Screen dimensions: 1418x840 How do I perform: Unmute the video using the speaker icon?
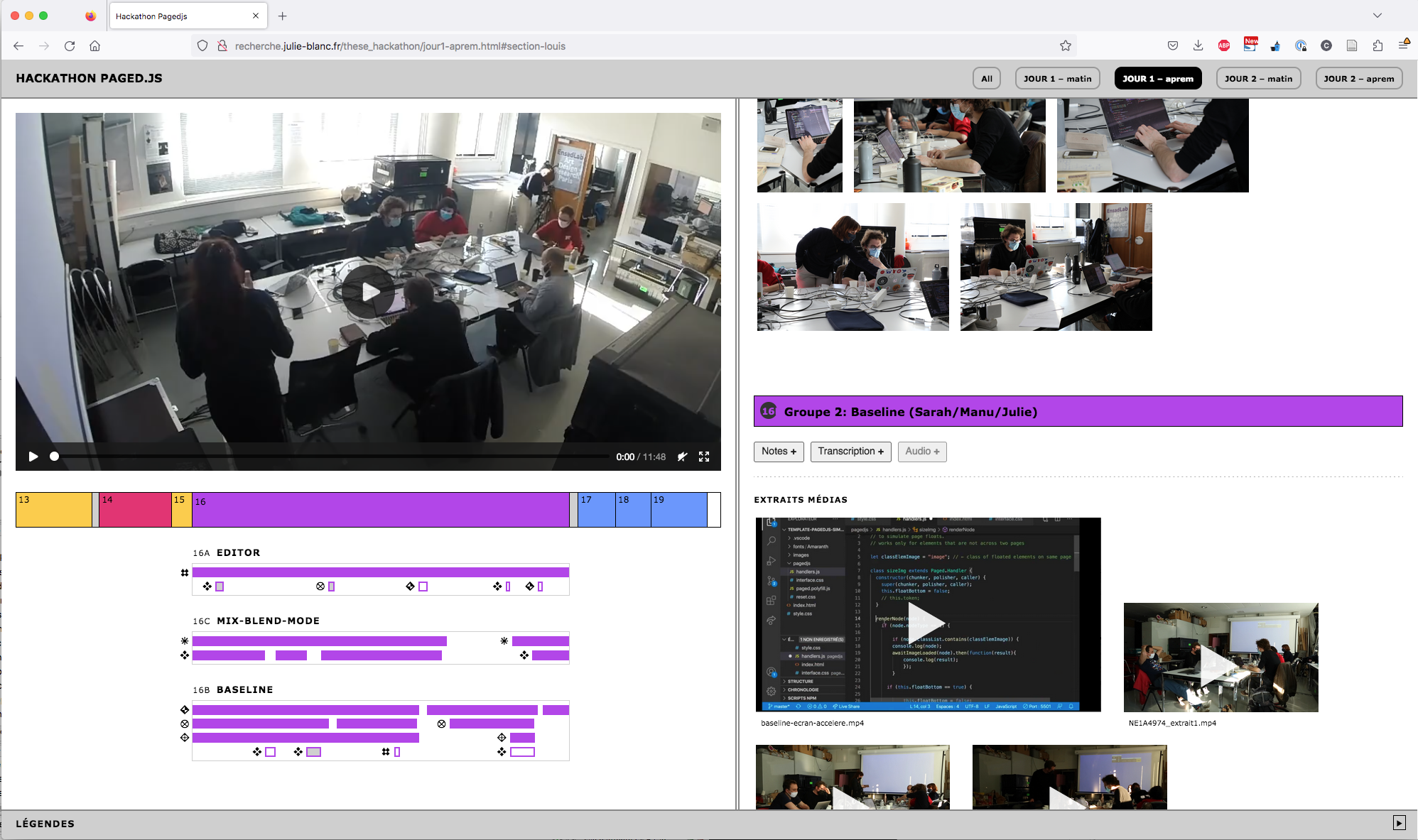click(682, 457)
